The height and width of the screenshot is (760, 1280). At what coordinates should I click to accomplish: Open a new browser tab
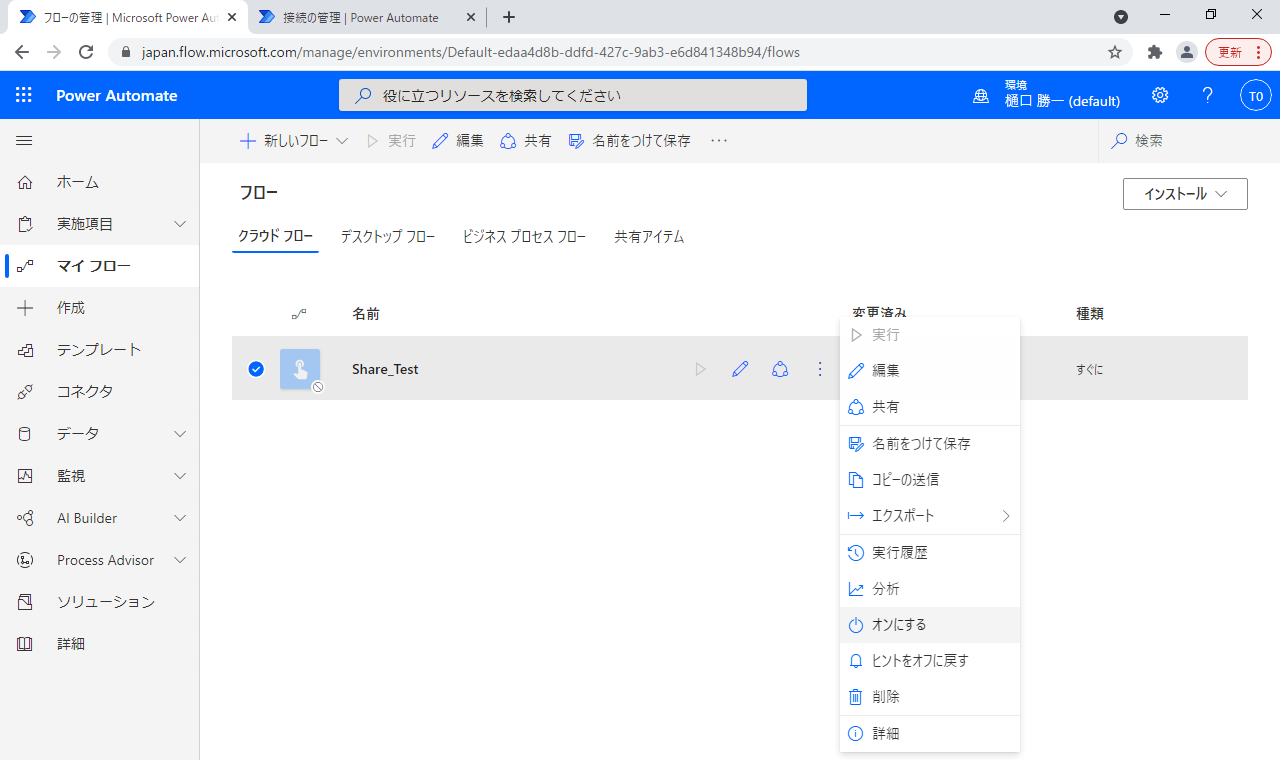coord(509,17)
